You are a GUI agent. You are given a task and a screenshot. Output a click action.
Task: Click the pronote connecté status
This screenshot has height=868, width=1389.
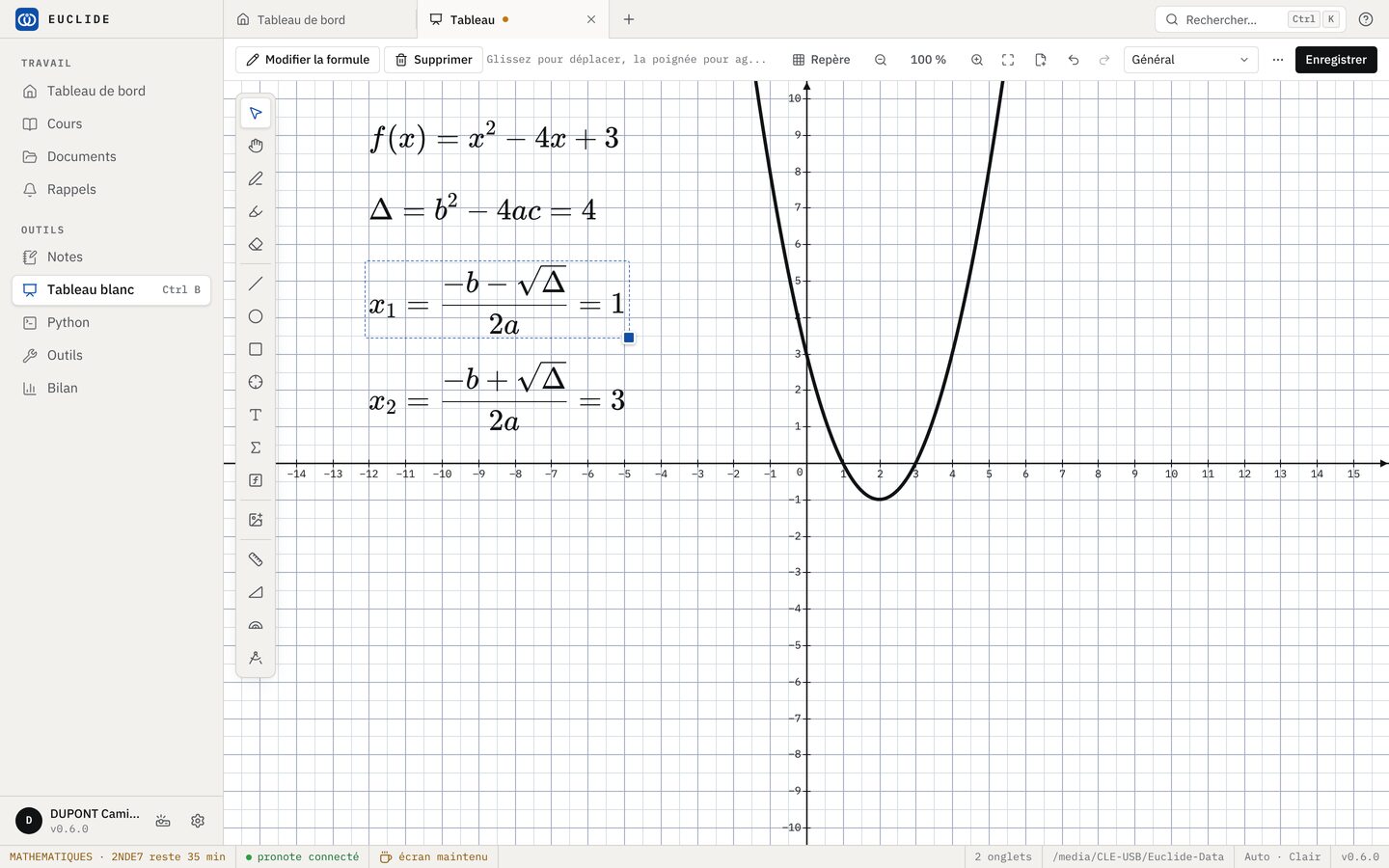click(x=302, y=856)
